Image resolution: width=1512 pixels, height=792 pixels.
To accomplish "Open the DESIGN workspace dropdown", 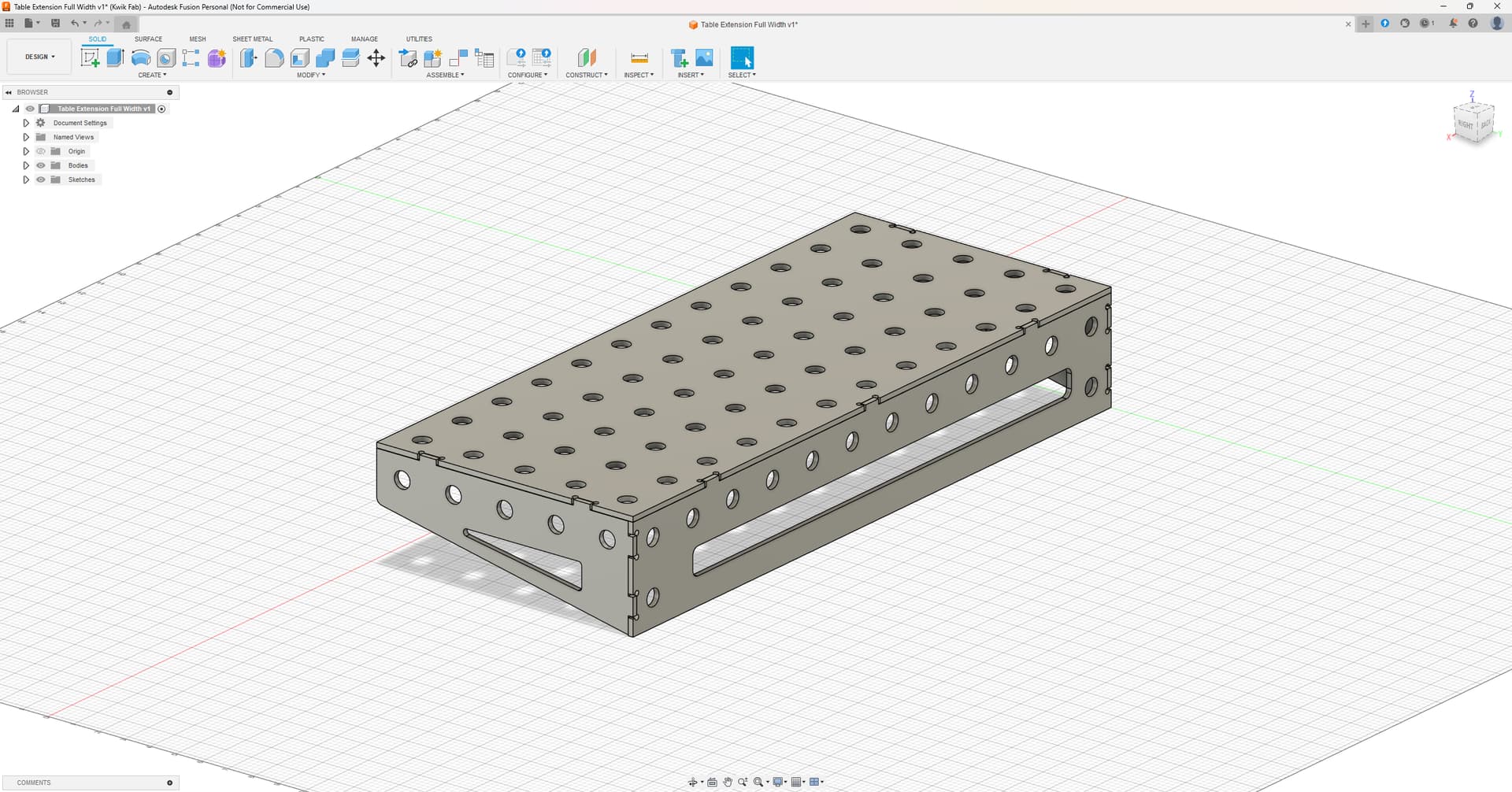I will point(40,57).
